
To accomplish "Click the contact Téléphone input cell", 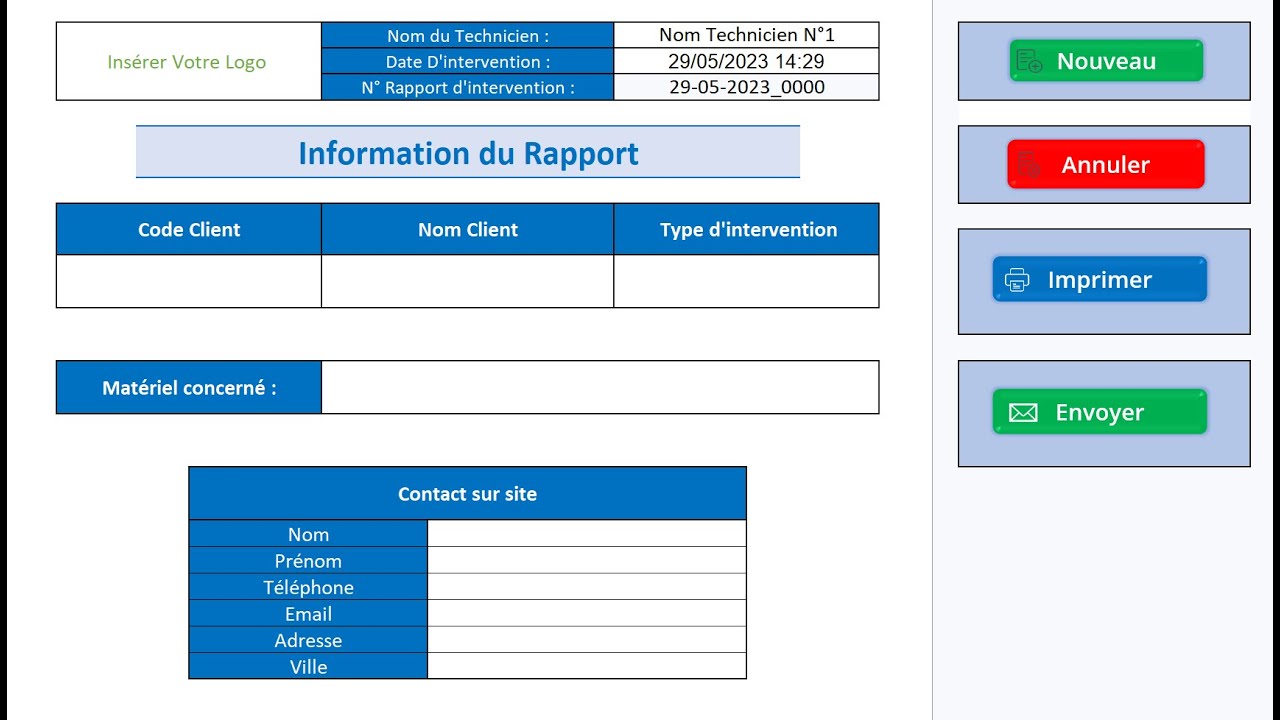I will [x=586, y=587].
